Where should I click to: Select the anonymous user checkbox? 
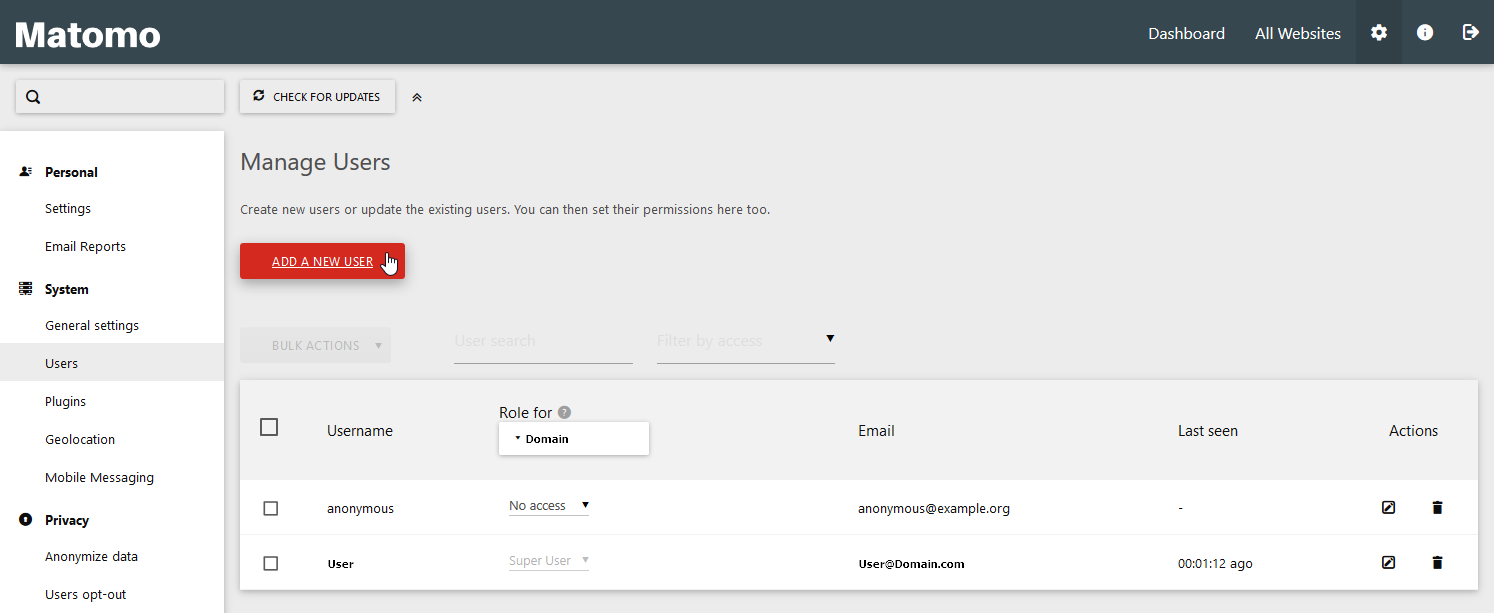[x=270, y=509]
